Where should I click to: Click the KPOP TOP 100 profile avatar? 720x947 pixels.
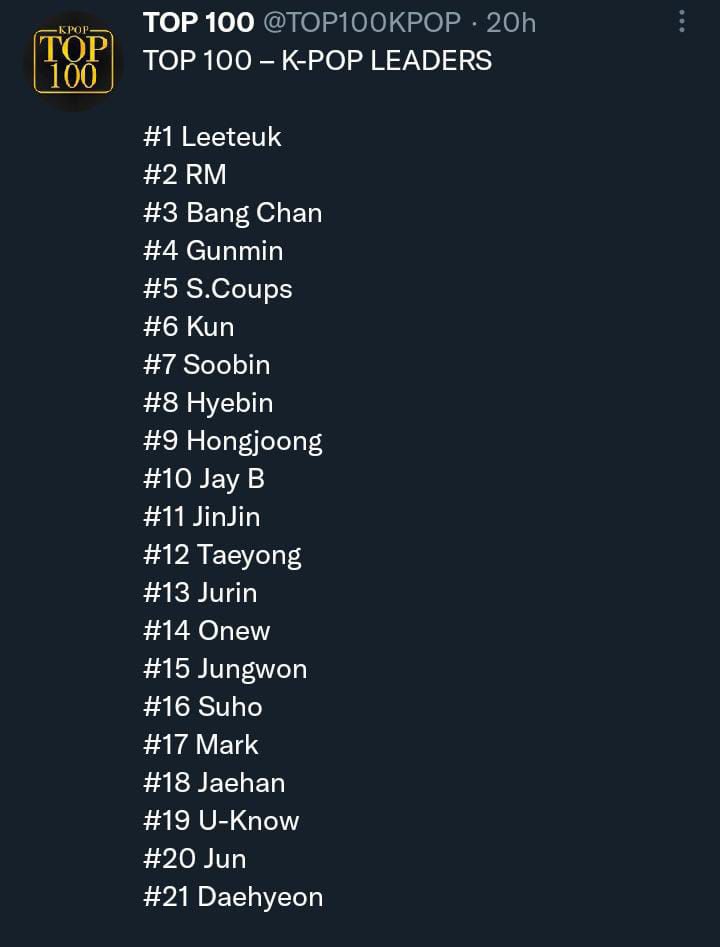click(73, 61)
